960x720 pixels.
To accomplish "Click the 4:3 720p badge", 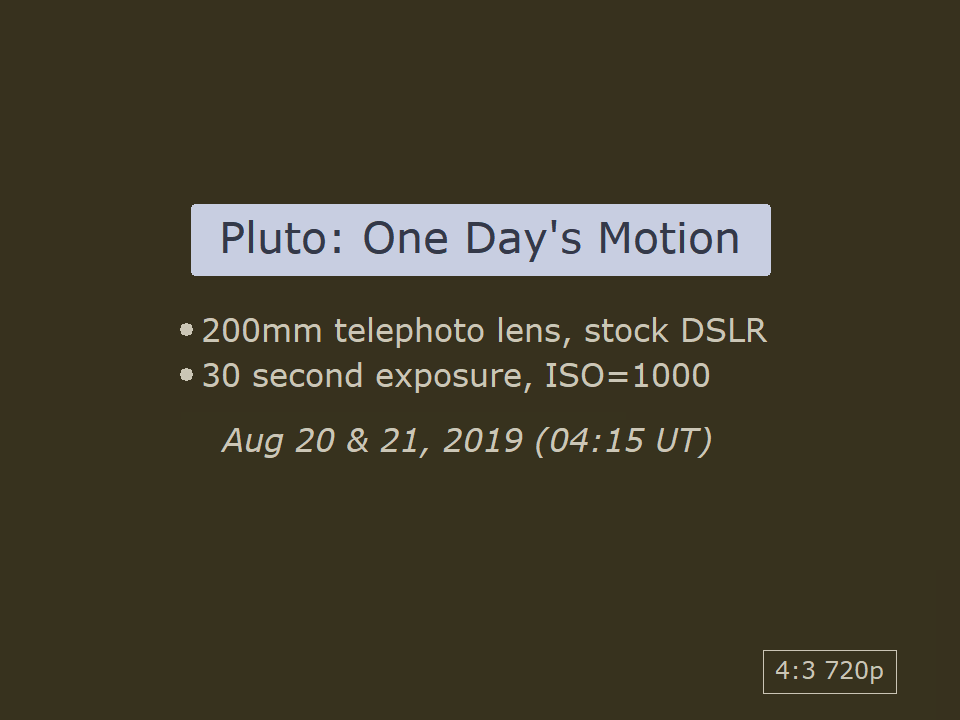I will click(x=829, y=671).
